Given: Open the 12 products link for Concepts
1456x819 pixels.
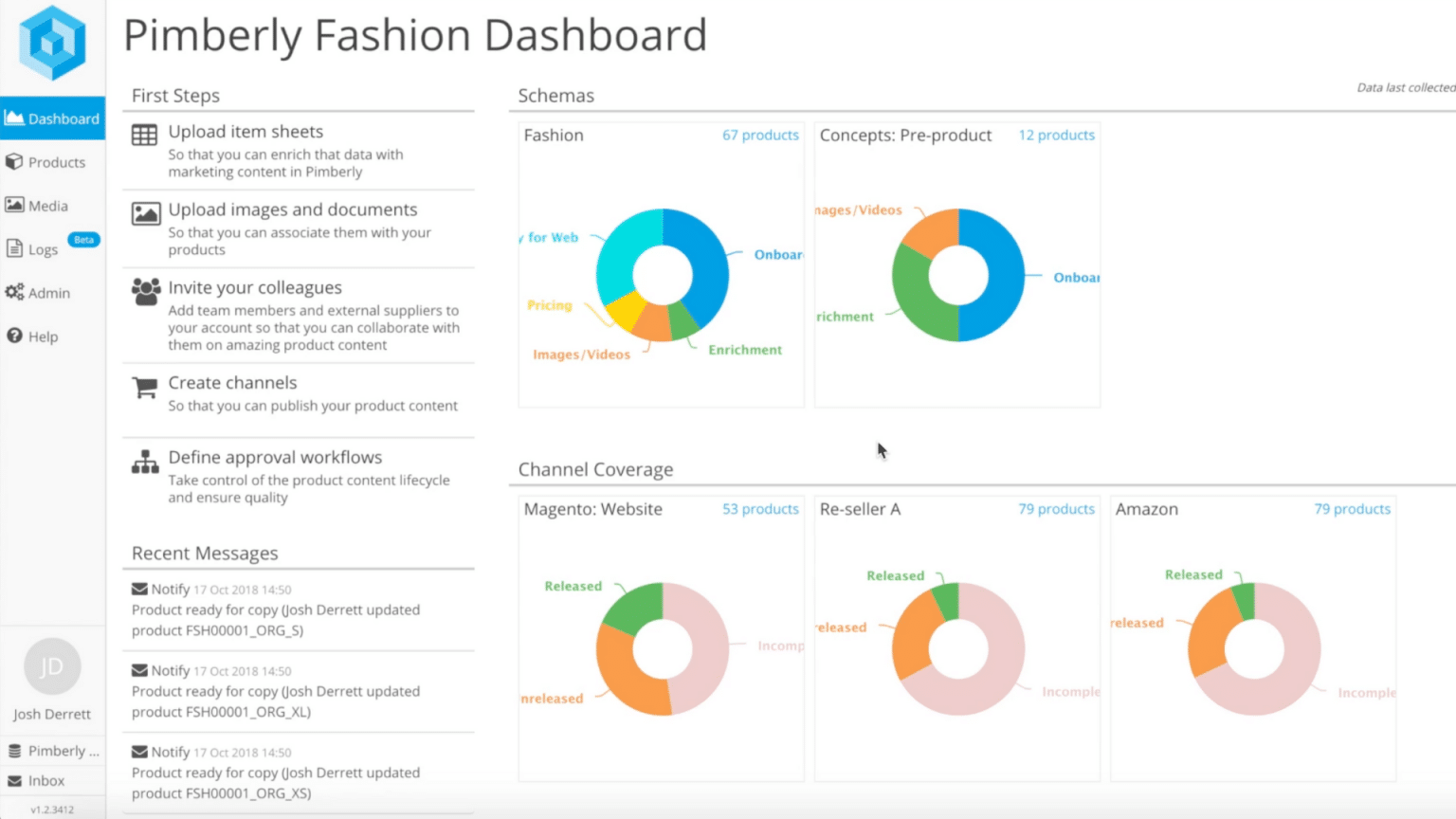Looking at the screenshot, I should point(1056,136).
